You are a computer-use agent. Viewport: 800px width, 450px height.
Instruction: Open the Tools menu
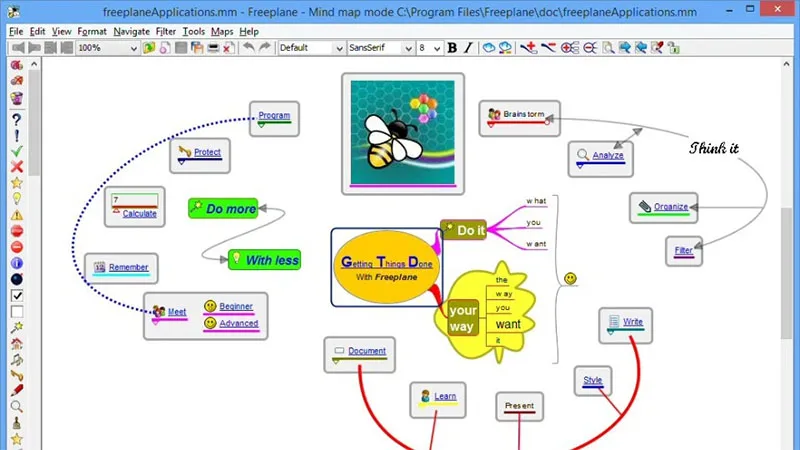coord(193,31)
